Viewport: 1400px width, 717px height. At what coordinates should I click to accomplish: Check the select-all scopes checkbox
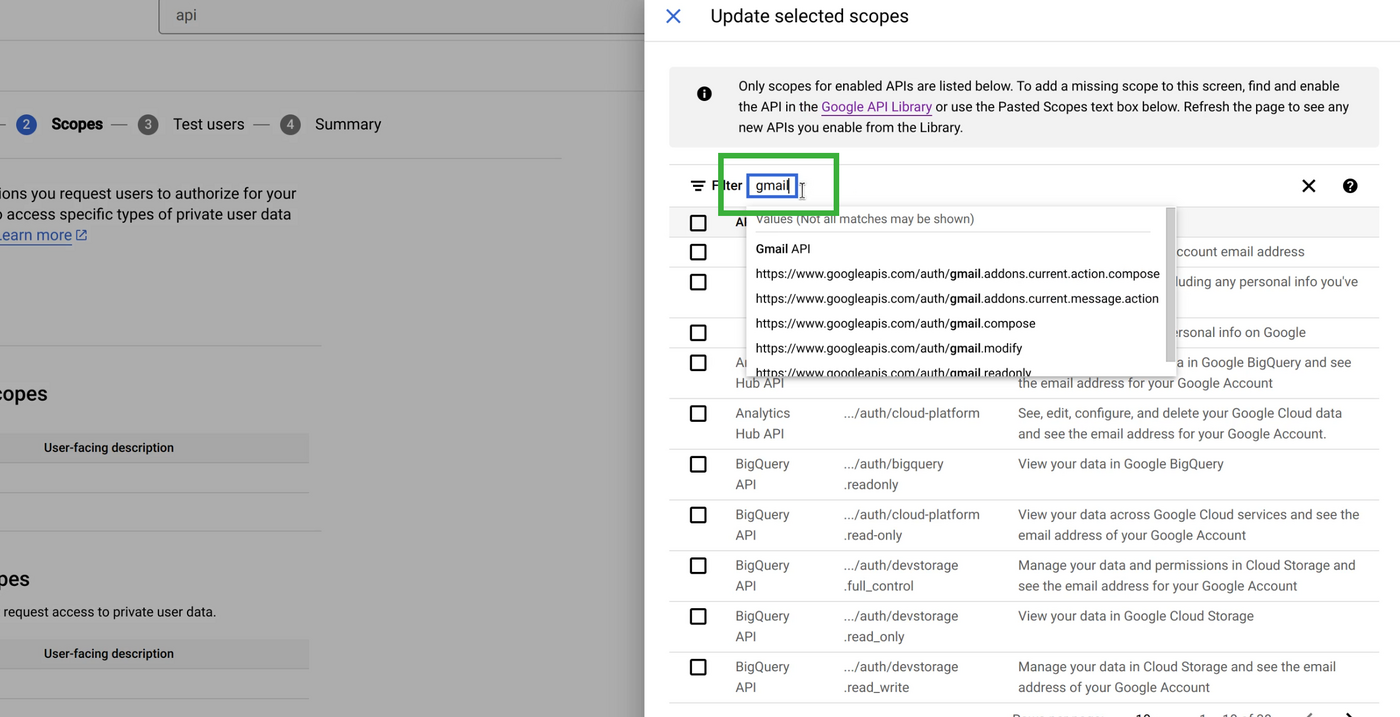697,222
